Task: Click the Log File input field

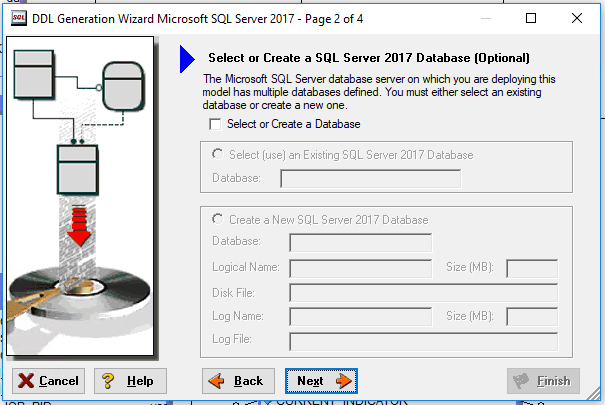Action: coord(424,342)
